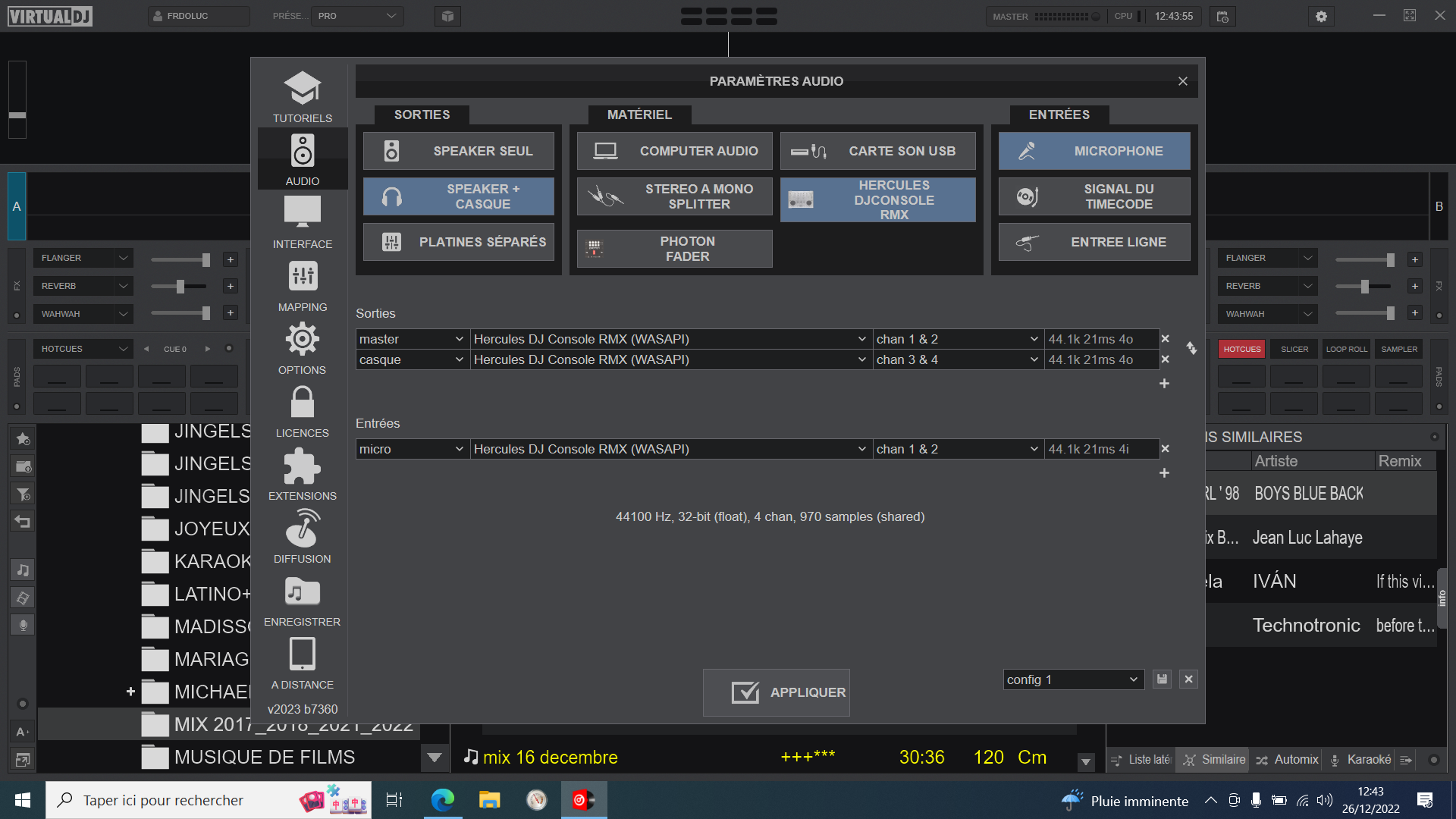Open Microsoft Edge from the taskbar
The image size is (1456, 819).
click(x=442, y=800)
